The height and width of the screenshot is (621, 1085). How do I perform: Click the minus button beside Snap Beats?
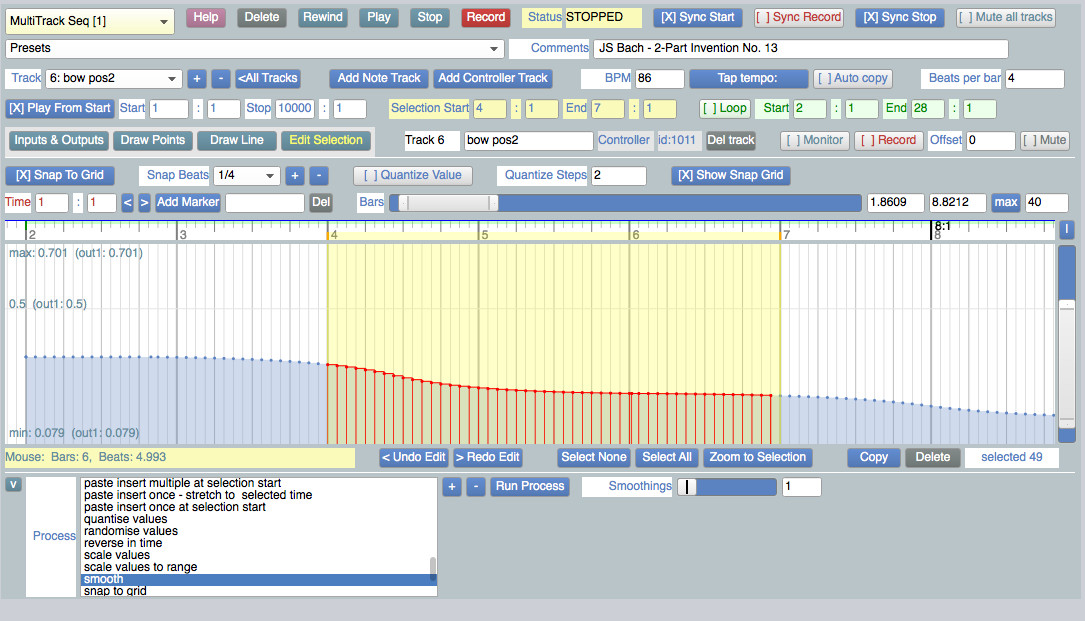pyautogui.click(x=318, y=175)
